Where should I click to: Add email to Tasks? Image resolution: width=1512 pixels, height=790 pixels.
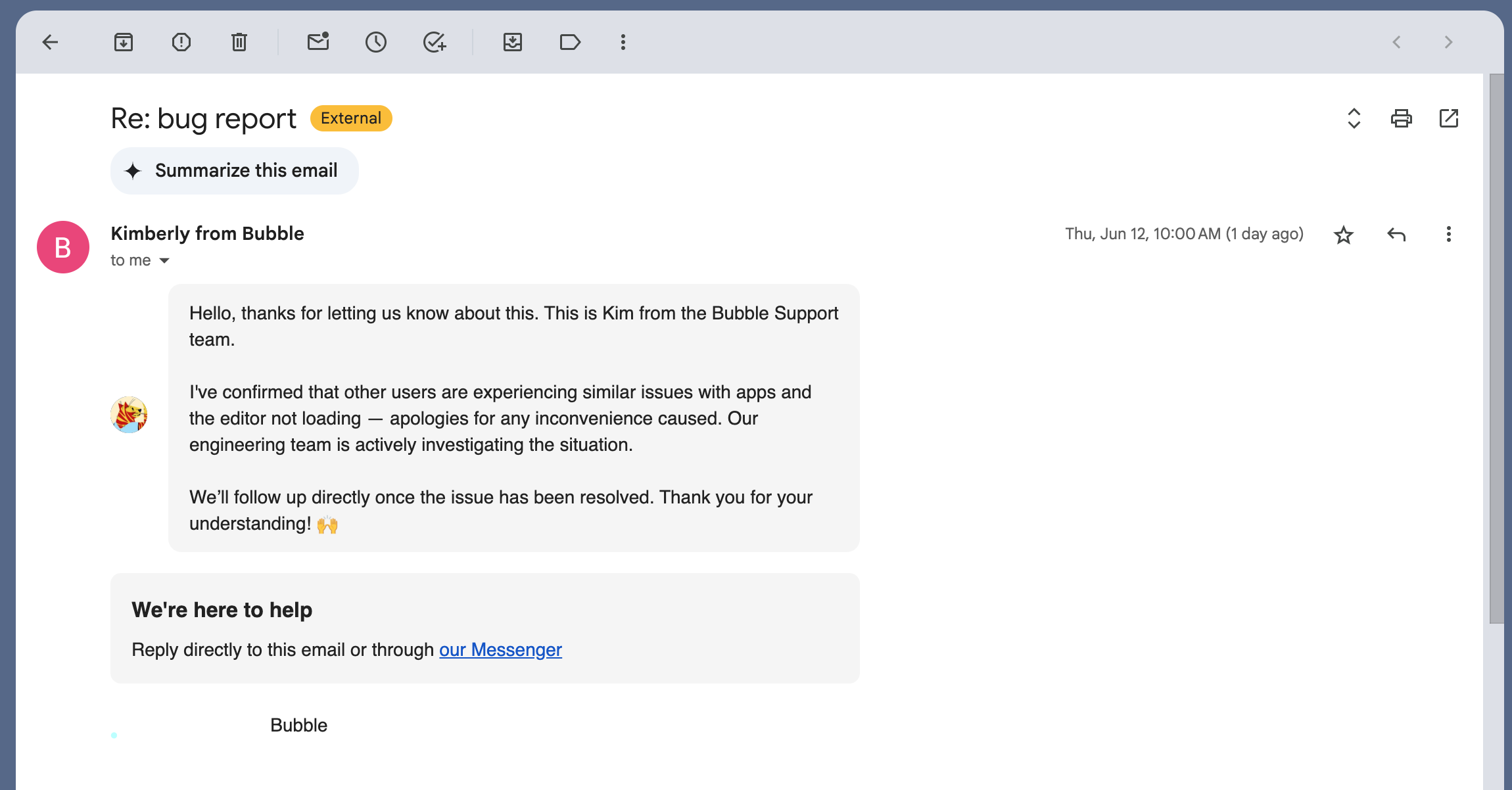point(434,42)
